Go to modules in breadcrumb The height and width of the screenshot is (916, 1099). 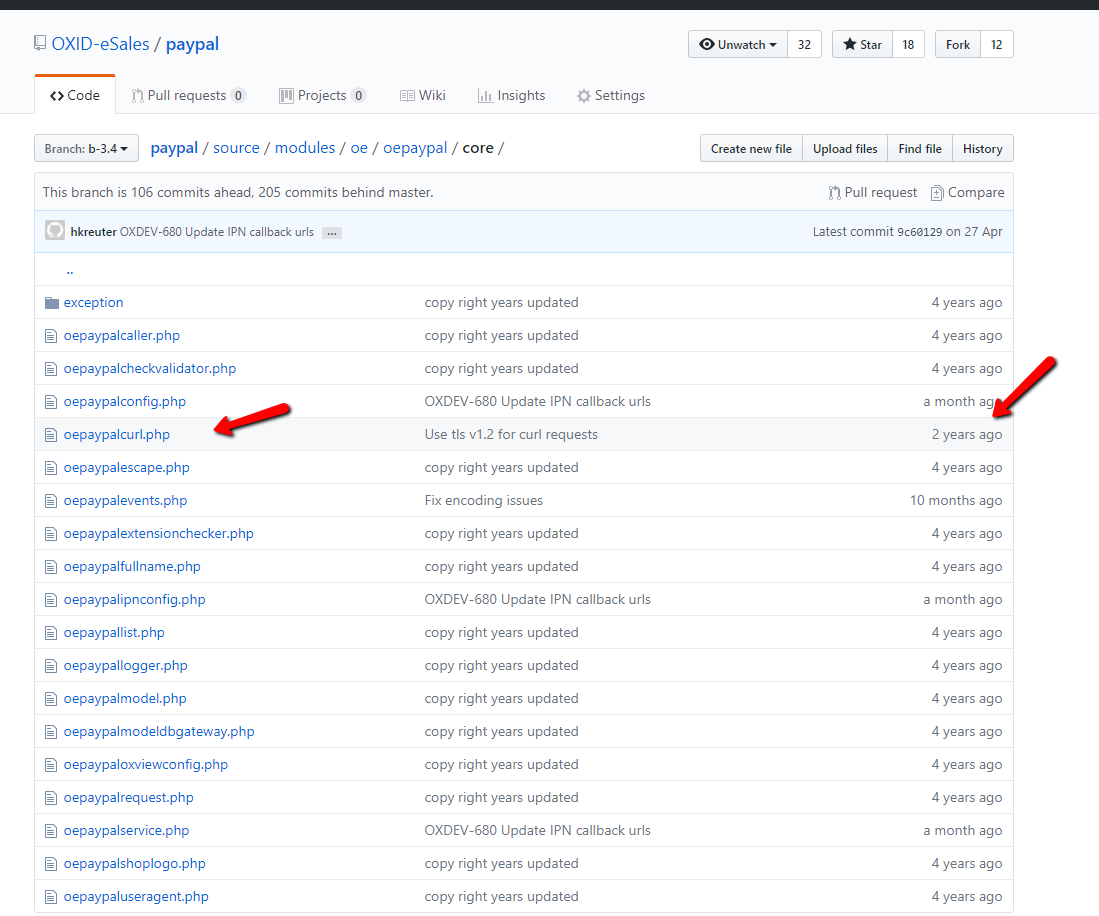[x=305, y=148]
